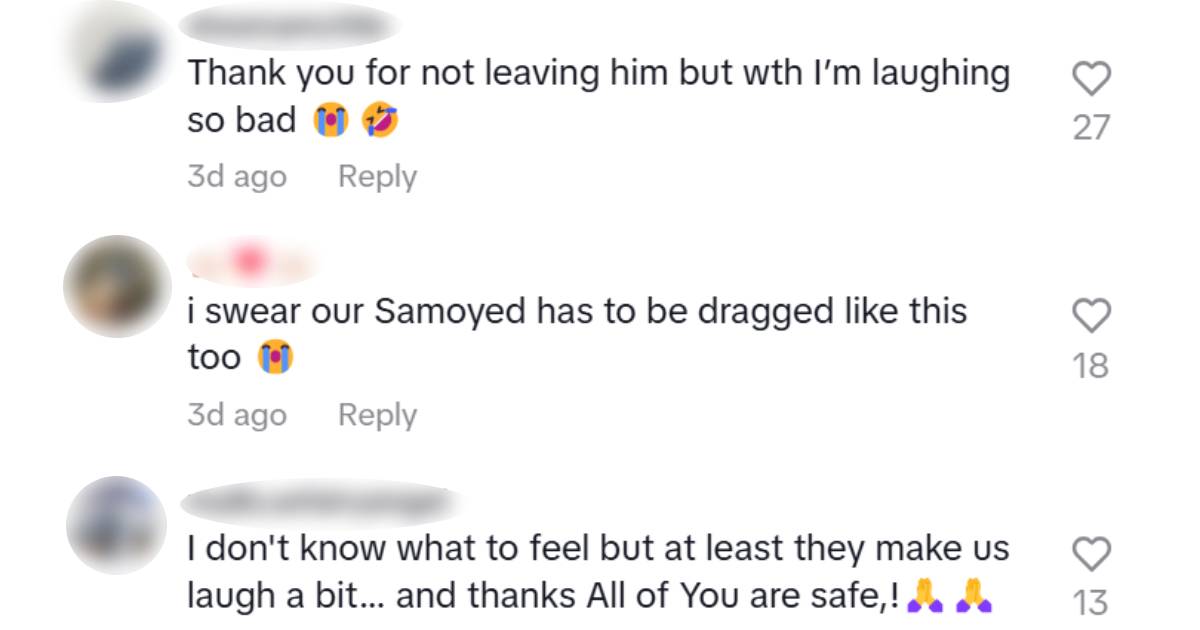Tap the heart on the Samoyed comment
Image resolution: width=1200 pixels, height=630 pixels.
[x=1091, y=317]
